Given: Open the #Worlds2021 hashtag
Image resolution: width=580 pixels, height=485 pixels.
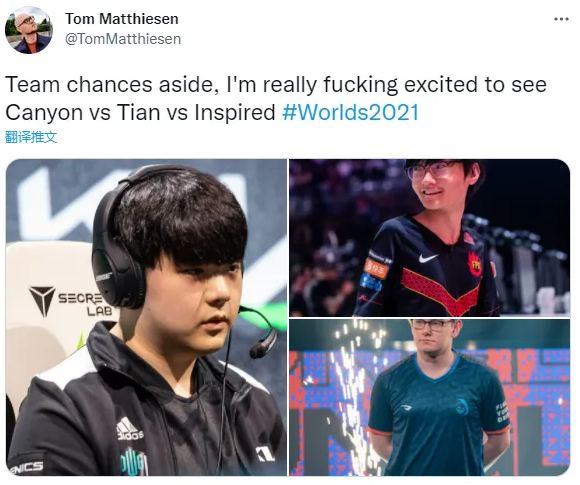Looking at the screenshot, I should tap(350, 112).
